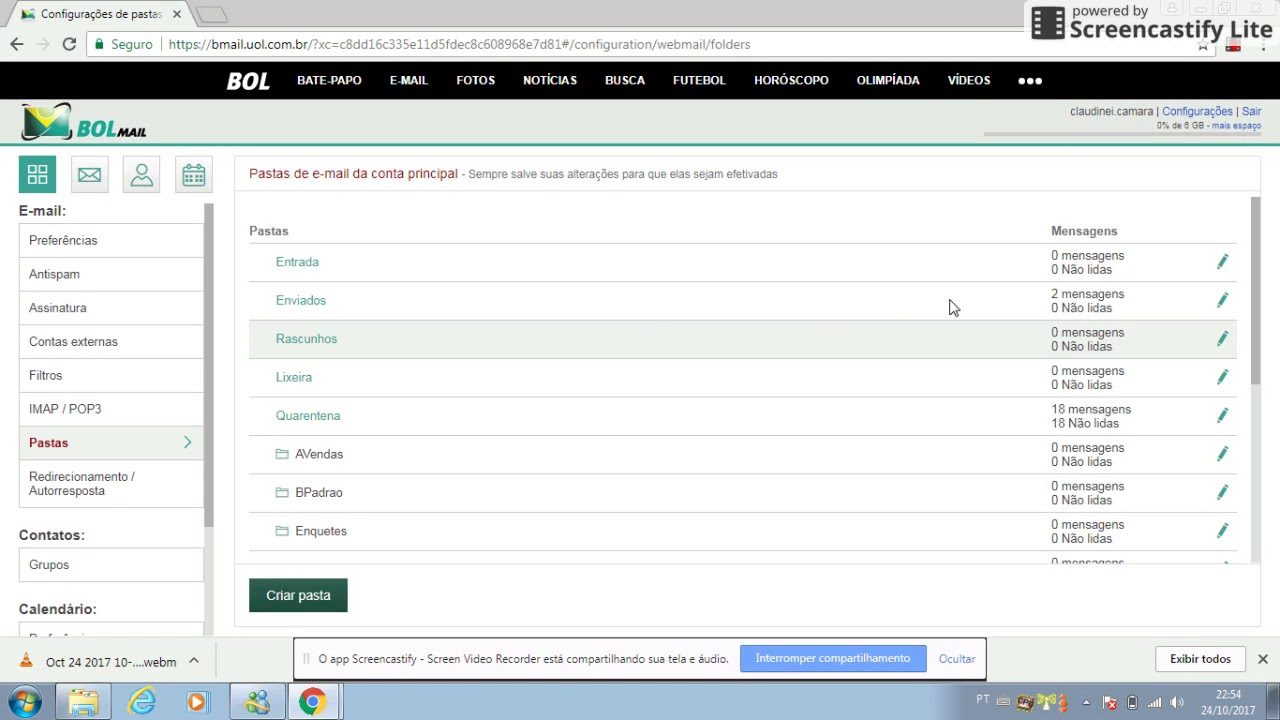Open the contacts person icon
This screenshot has height=720, width=1280.
click(x=141, y=175)
